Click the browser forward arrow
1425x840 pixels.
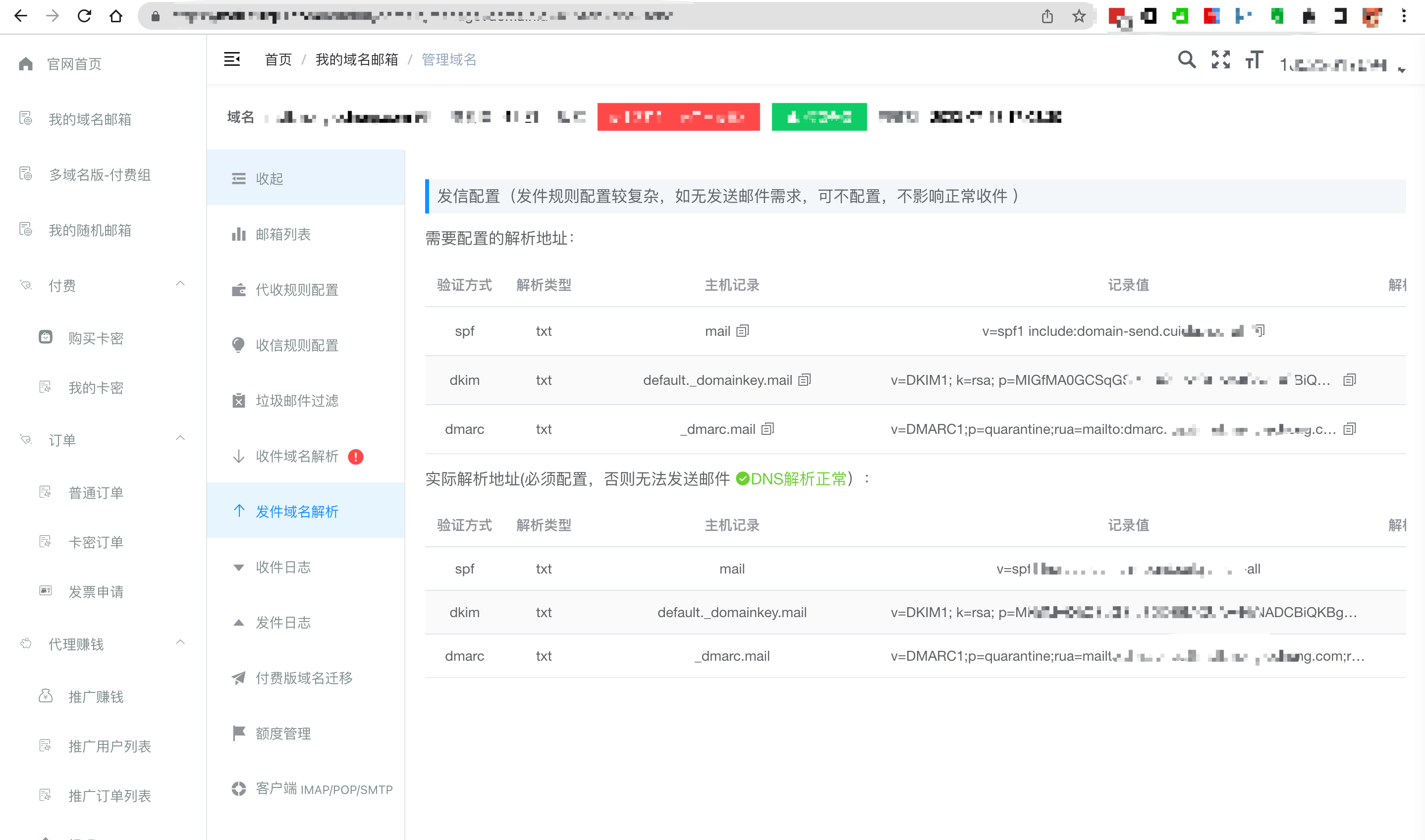coord(53,16)
